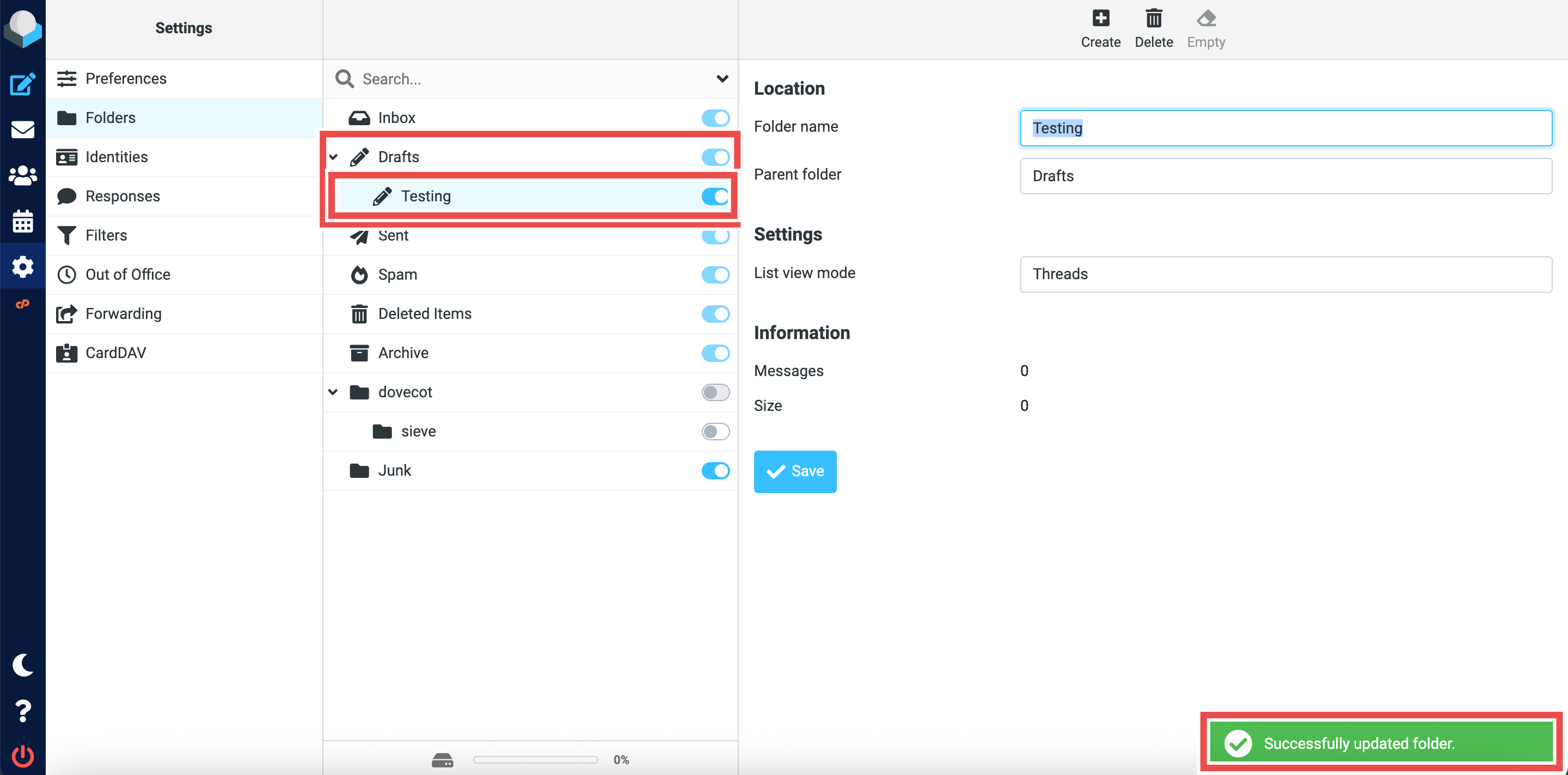Toggle the Junk folder subscription switch
This screenshot has height=775, width=1568.
pos(715,471)
